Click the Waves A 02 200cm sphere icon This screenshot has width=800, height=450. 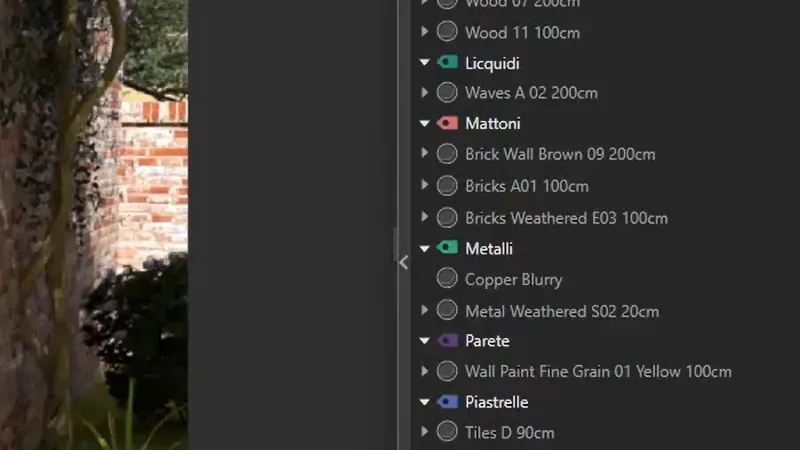point(447,92)
